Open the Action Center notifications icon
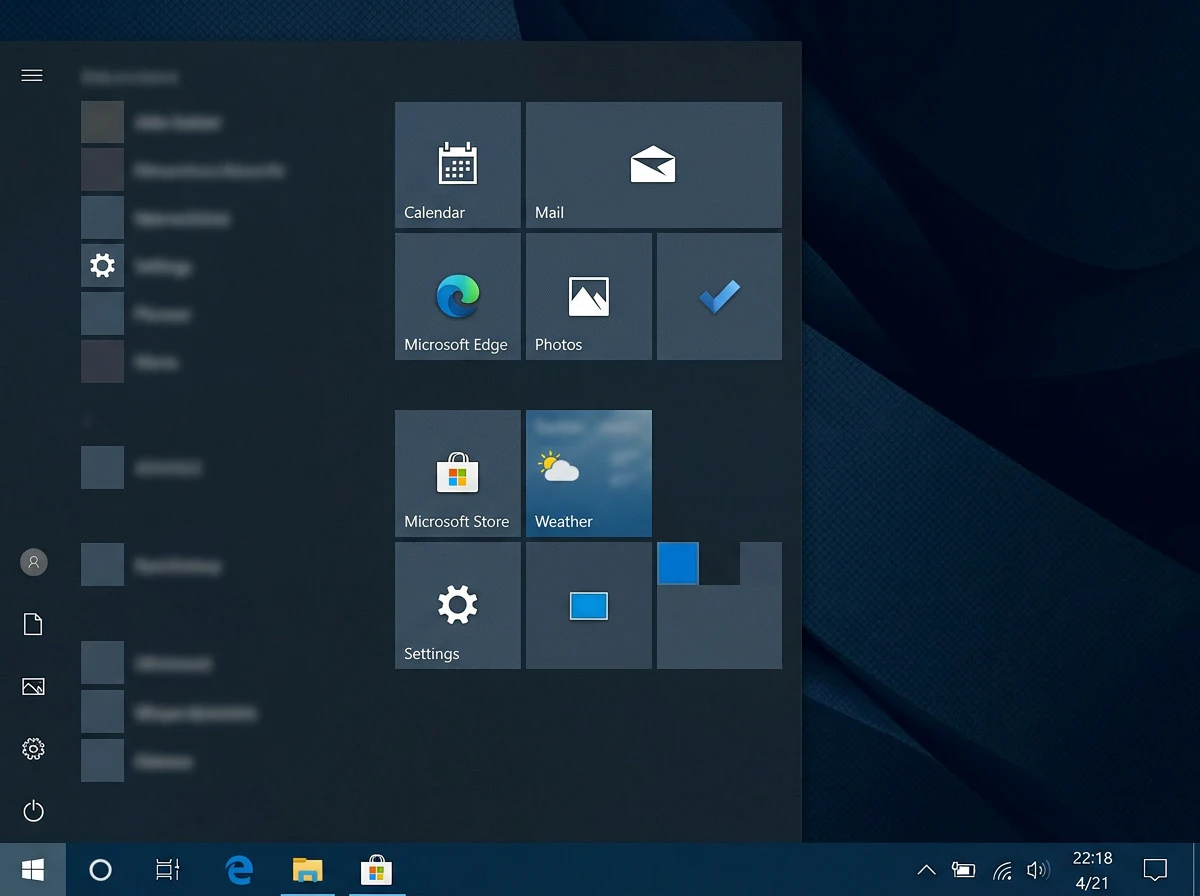Screen dimensions: 1200x896 pos(1155,870)
